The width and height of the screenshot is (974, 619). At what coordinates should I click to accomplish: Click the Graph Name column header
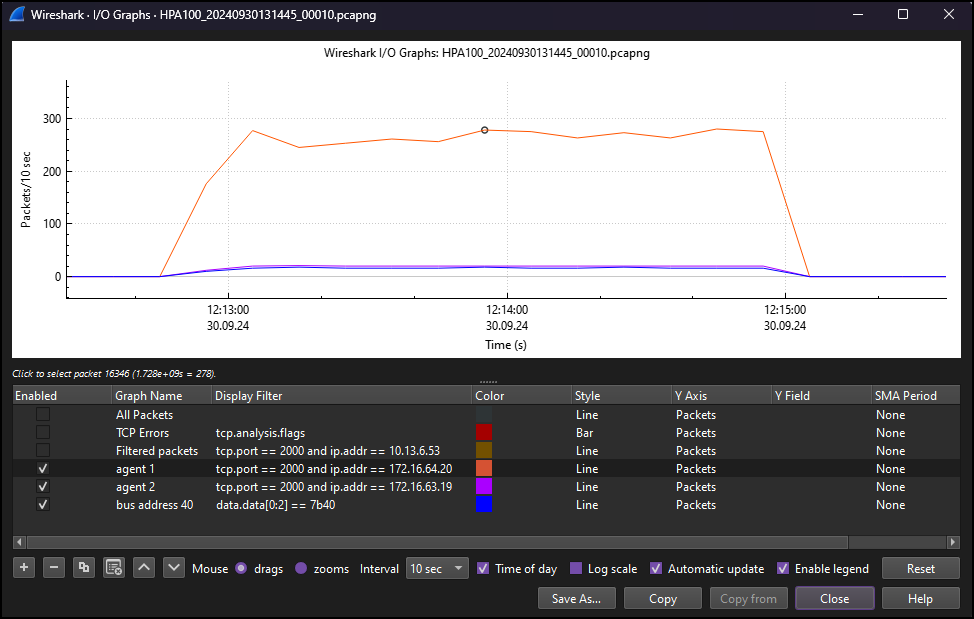162,395
